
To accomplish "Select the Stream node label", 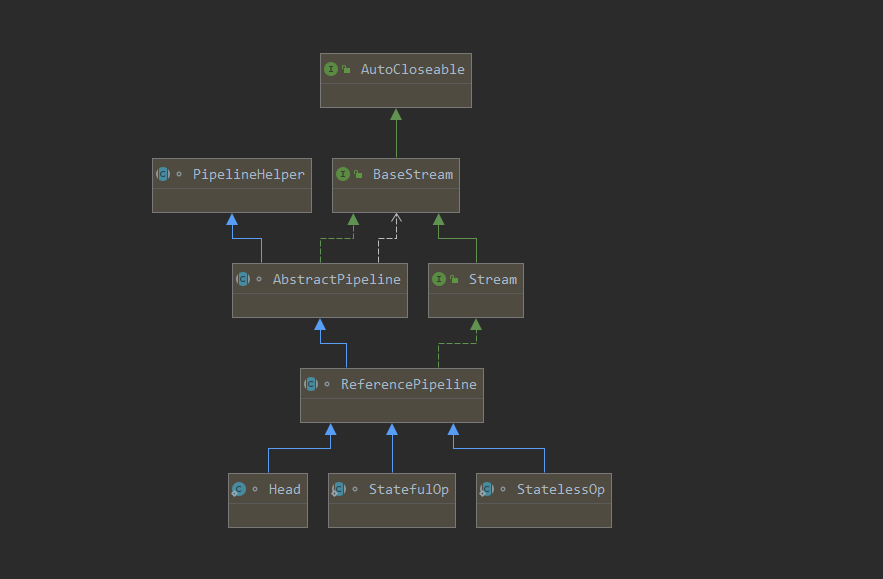I will (x=493, y=279).
